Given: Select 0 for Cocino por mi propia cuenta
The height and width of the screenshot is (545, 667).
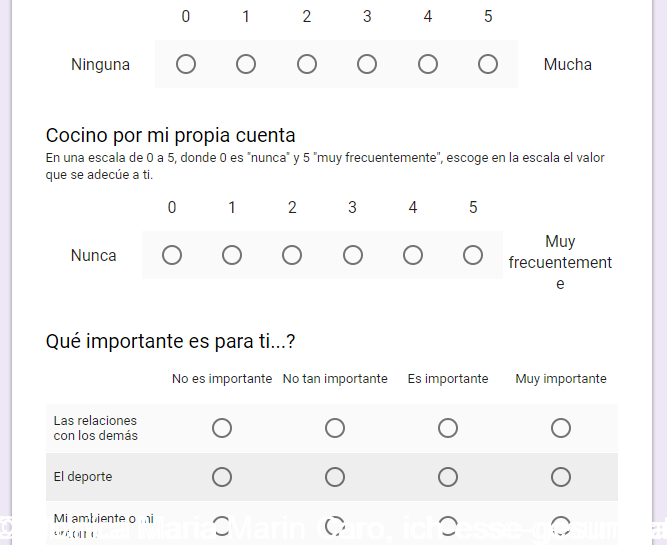Looking at the screenshot, I should click(172, 255).
